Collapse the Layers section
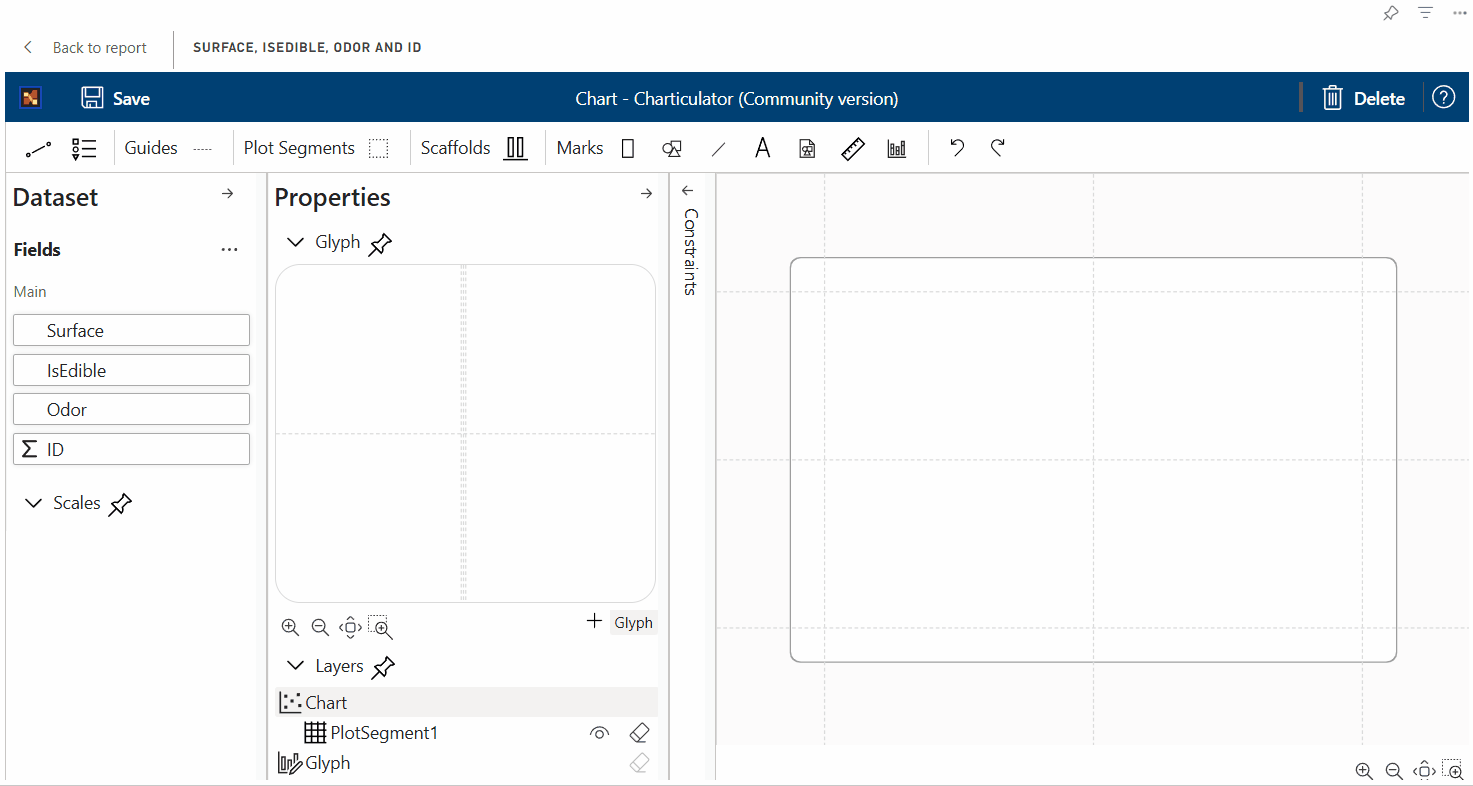The height and width of the screenshot is (786, 1473). [x=295, y=665]
